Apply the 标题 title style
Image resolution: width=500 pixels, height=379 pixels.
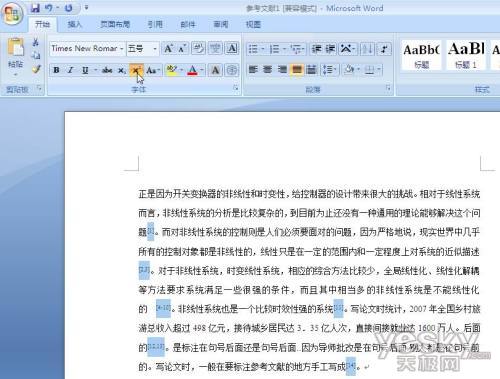point(421,55)
